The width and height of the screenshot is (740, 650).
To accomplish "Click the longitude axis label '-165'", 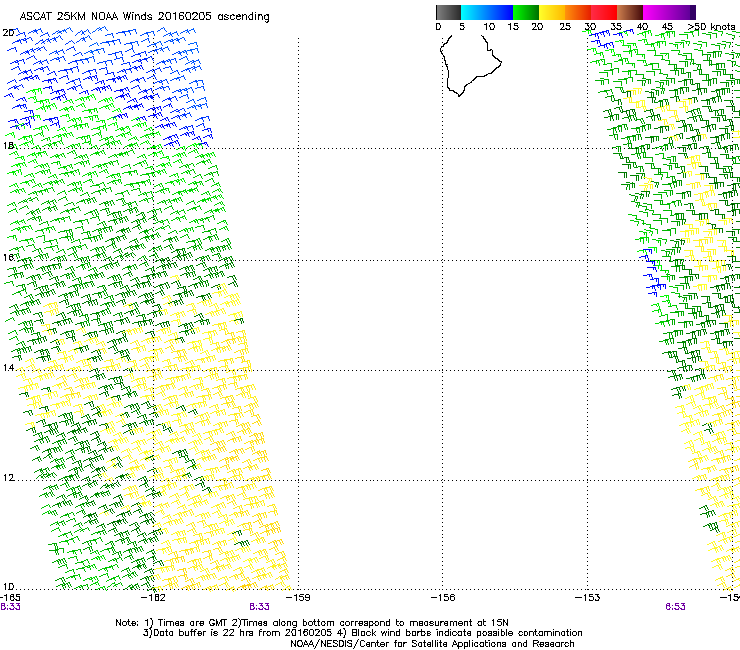I will coord(10,598).
